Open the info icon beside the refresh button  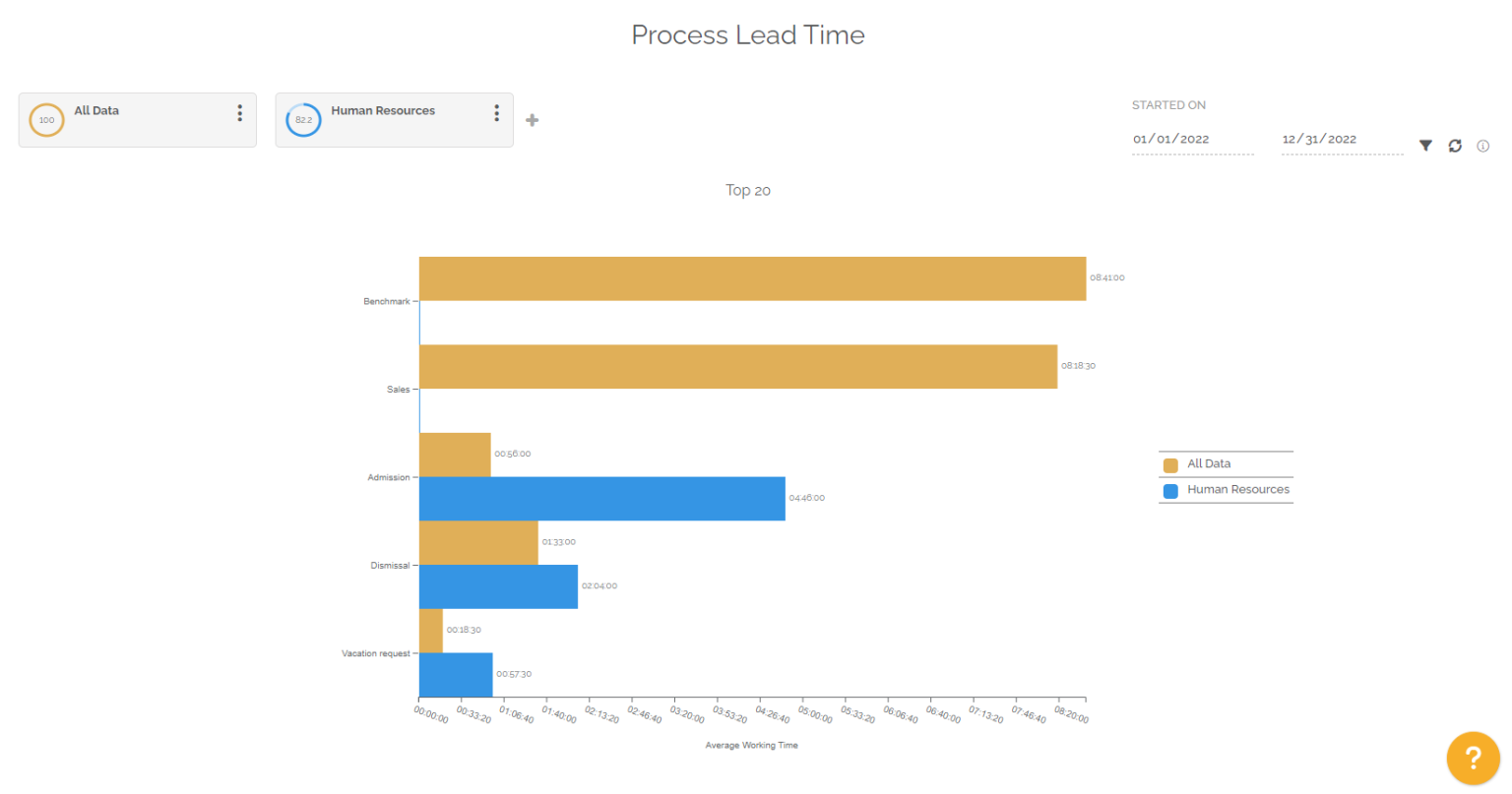(x=1483, y=145)
